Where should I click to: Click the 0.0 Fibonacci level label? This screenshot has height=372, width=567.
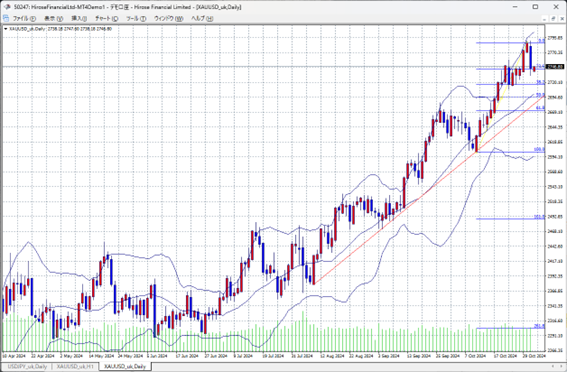pos(541,41)
